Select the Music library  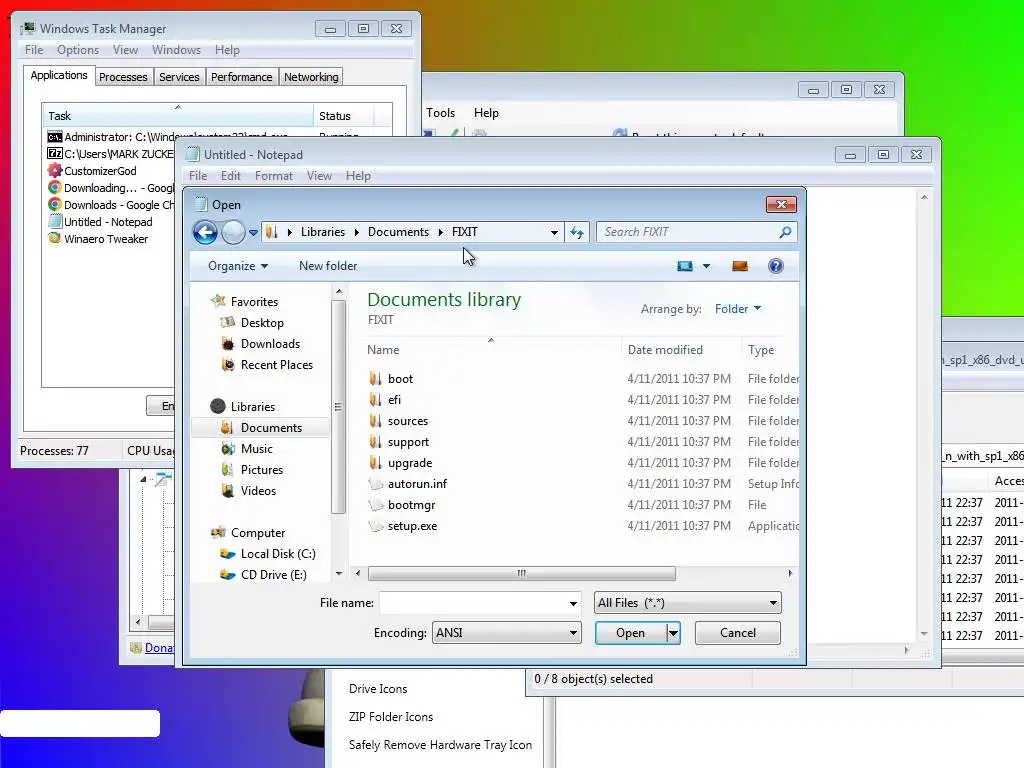(x=256, y=449)
